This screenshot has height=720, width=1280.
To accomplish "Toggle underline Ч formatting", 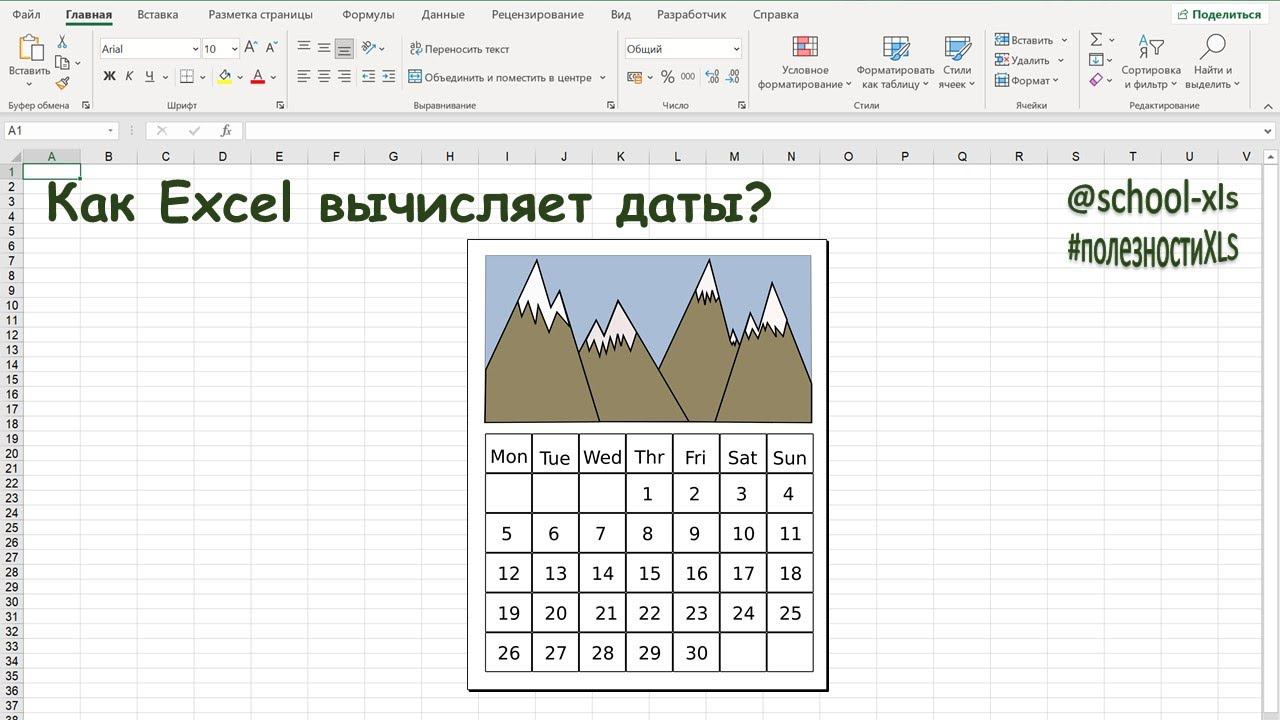I will click(149, 76).
